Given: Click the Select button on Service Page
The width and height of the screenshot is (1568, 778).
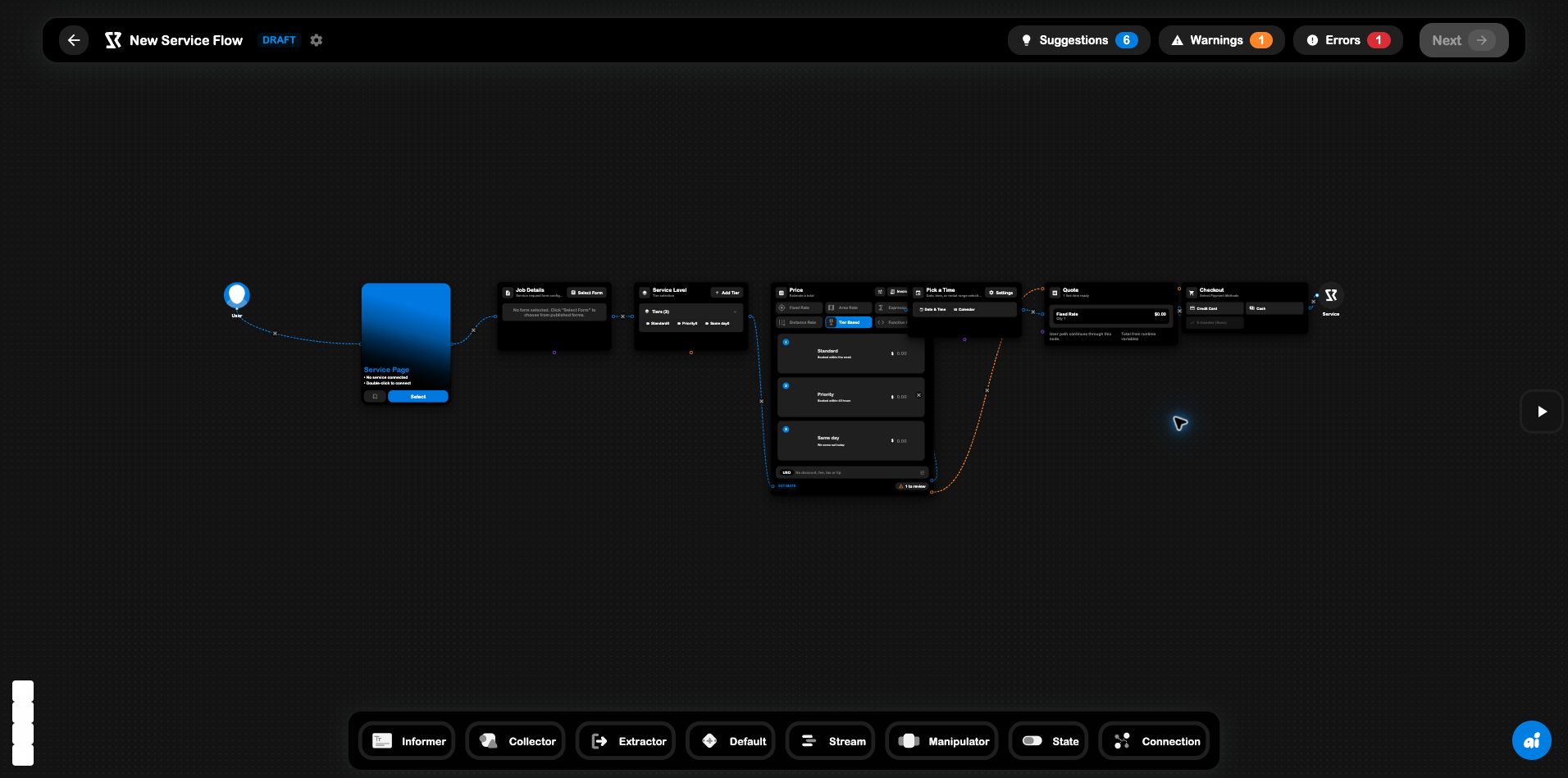Looking at the screenshot, I should (418, 397).
